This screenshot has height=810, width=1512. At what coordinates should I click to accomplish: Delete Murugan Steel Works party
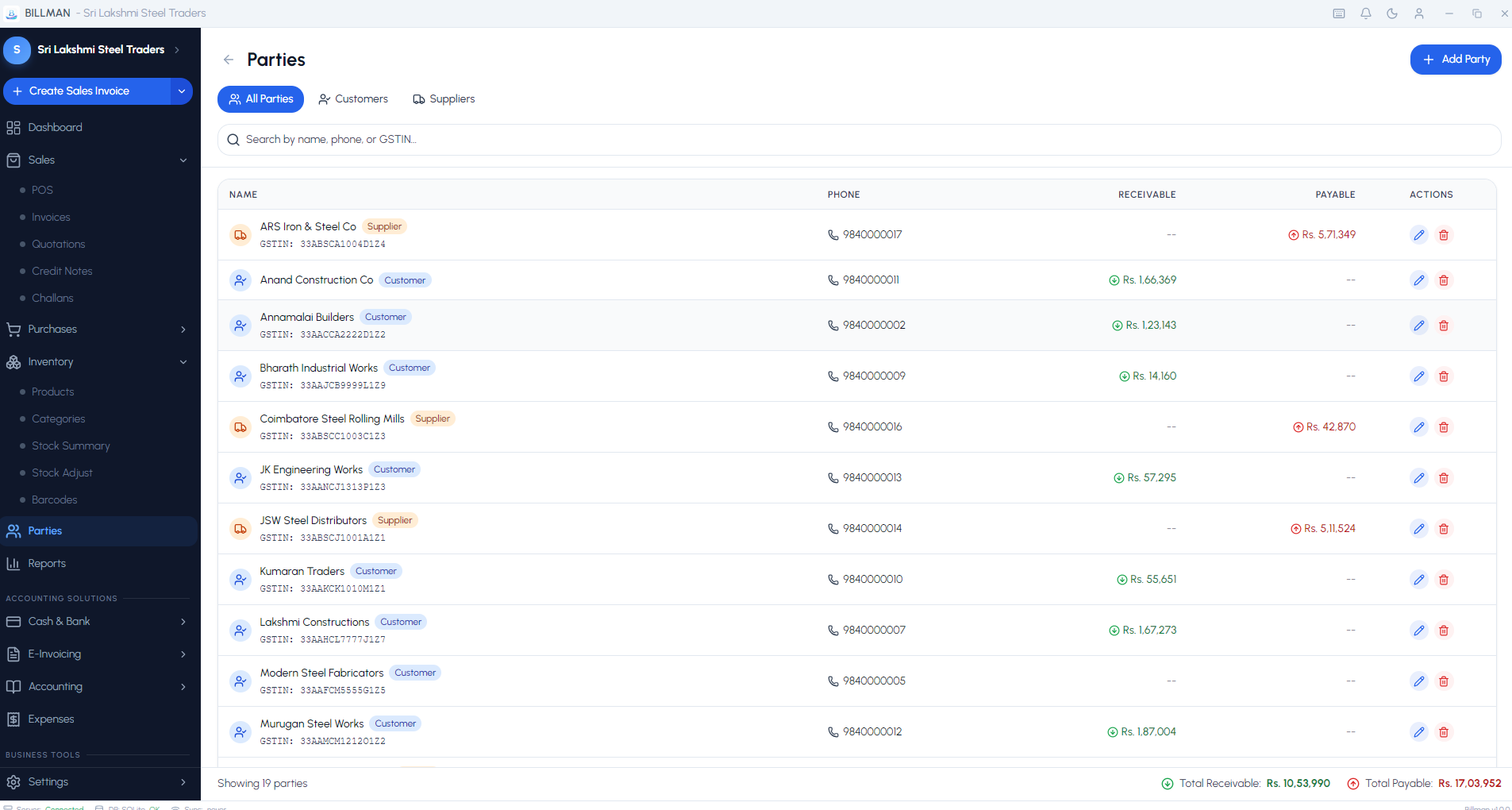click(1444, 732)
